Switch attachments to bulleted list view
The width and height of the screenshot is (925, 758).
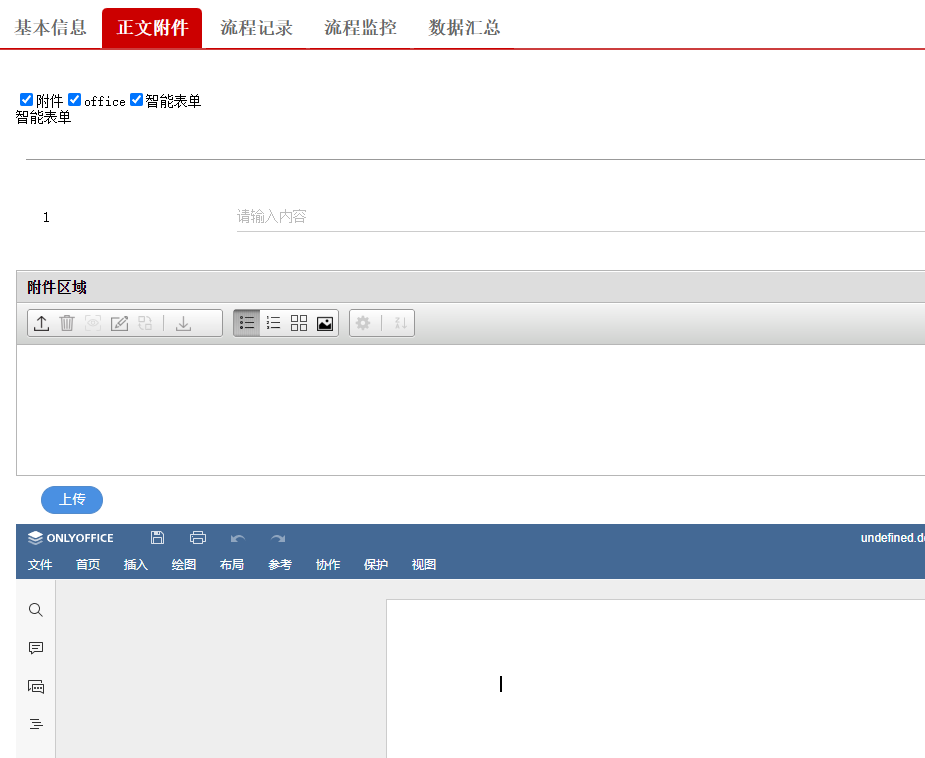pos(247,323)
